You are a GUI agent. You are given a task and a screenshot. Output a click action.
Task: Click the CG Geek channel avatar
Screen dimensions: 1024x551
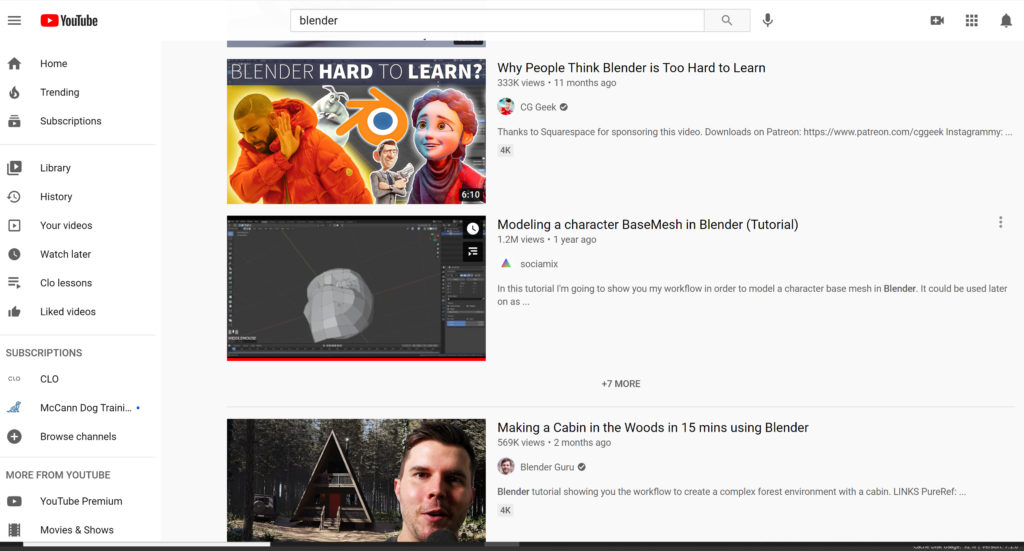pyautogui.click(x=505, y=106)
